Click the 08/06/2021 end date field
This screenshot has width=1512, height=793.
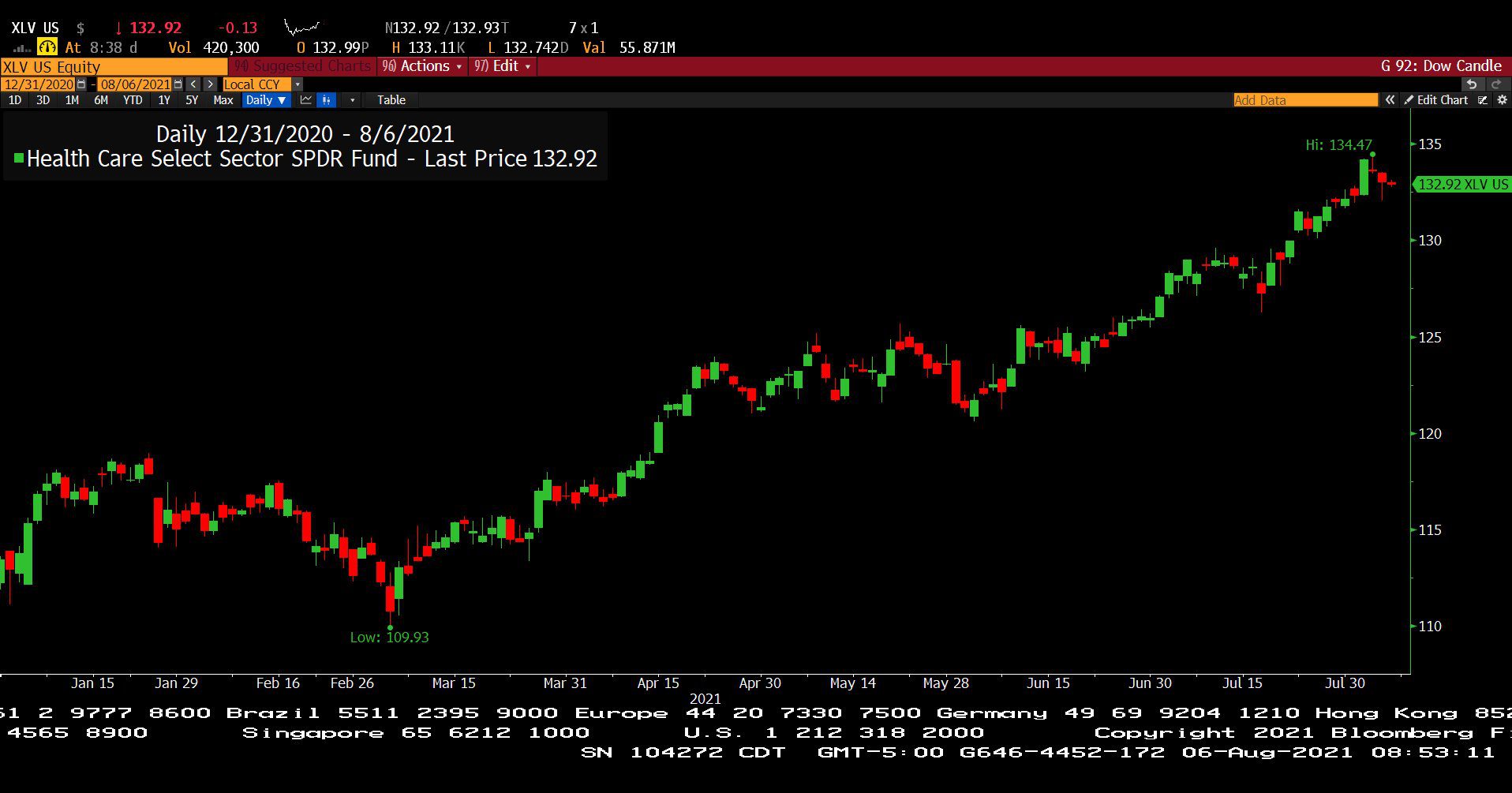click(x=135, y=84)
